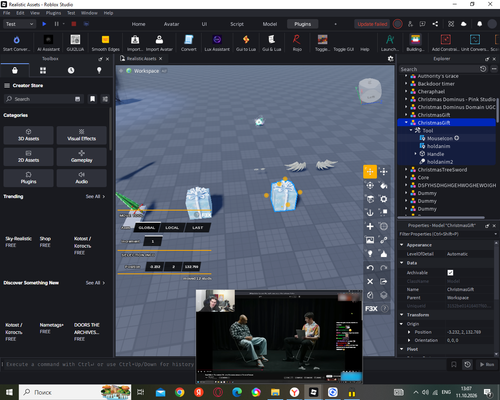Open the Gui to Lua plugin
This screenshot has height=400, width=500.
click(x=246, y=43)
